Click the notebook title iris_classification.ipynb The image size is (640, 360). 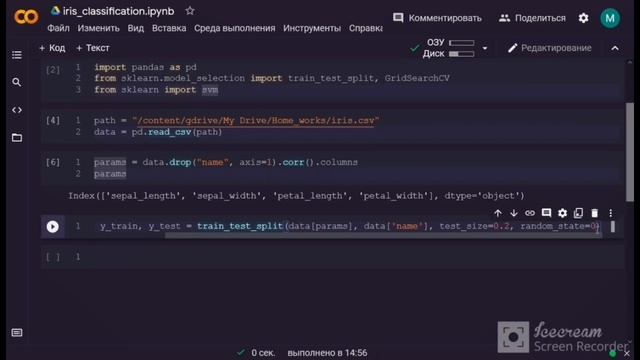click(x=118, y=11)
